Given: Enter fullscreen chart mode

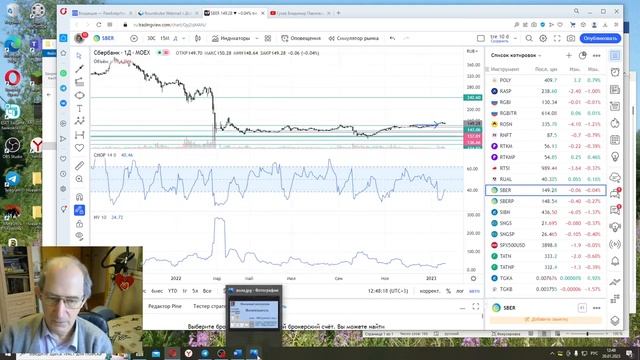Looking at the screenshot, I should (x=557, y=38).
